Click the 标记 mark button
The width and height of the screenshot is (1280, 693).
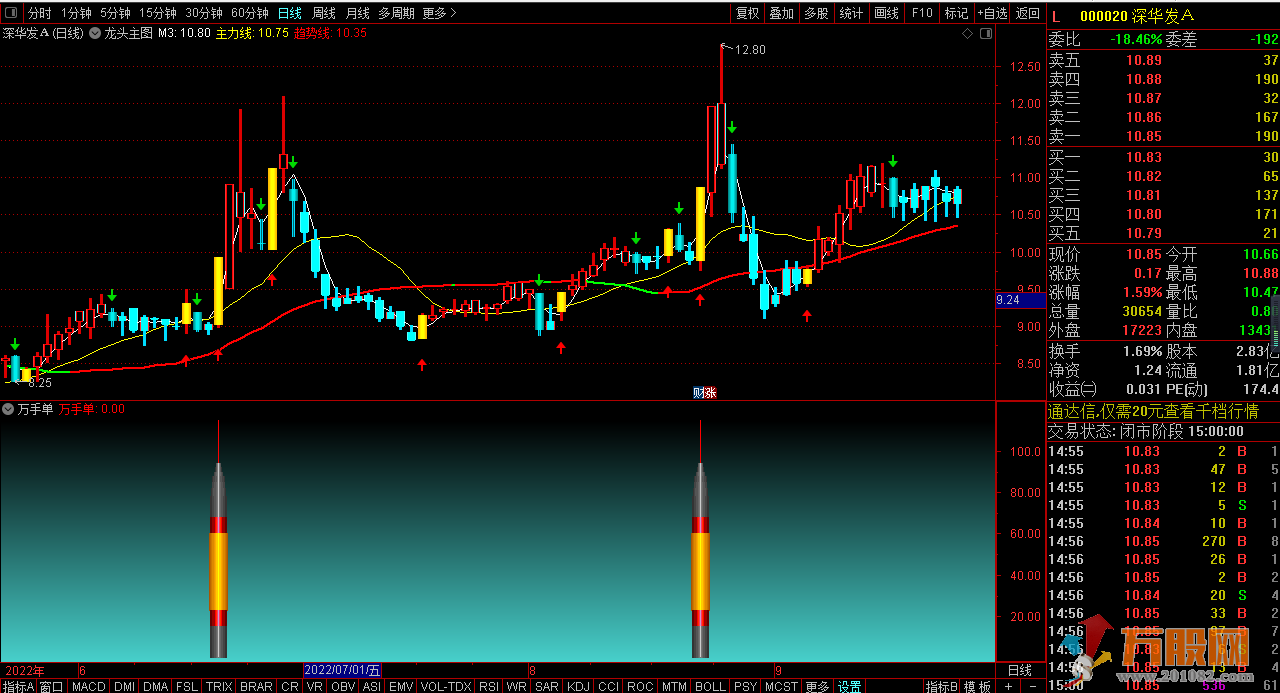956,13
